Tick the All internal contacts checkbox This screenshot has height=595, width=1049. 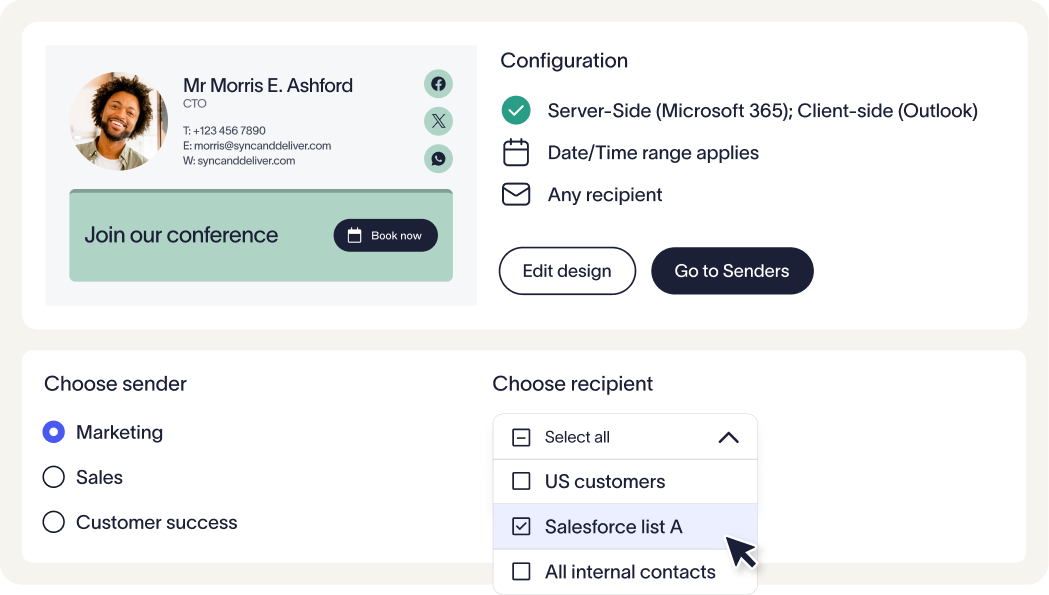pyautogui.click(x=521, y=572)
